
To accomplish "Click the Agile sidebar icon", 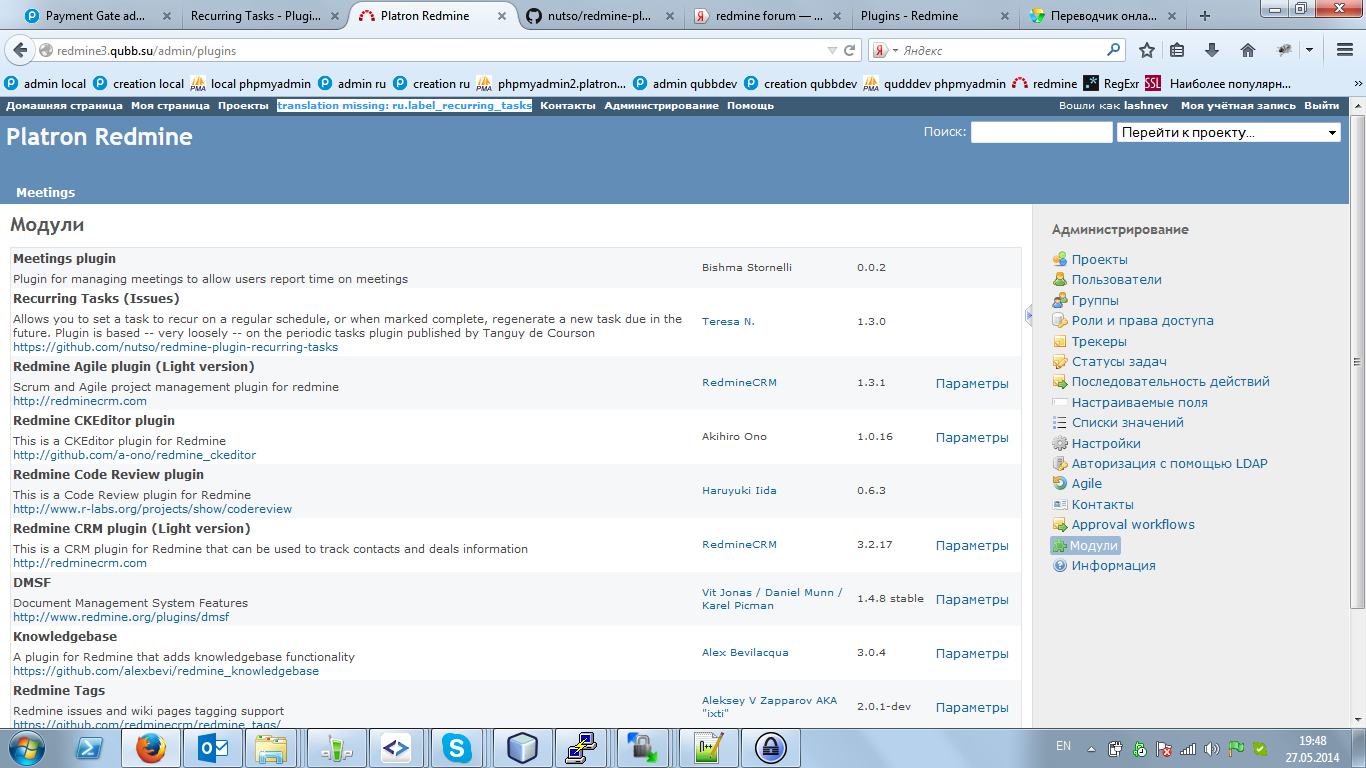I will [1060, 484].
